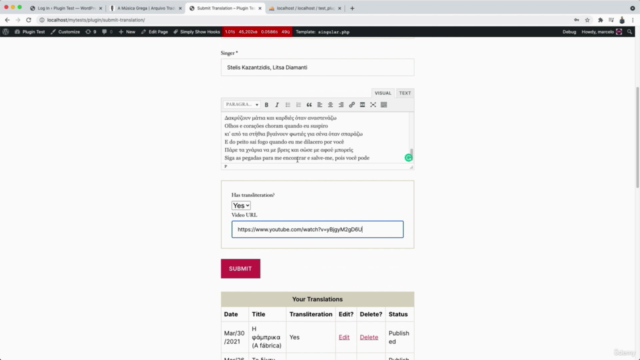Insert a bulleted list in the editor
This screenshot has height=360, width=640.
click(288, 105)
